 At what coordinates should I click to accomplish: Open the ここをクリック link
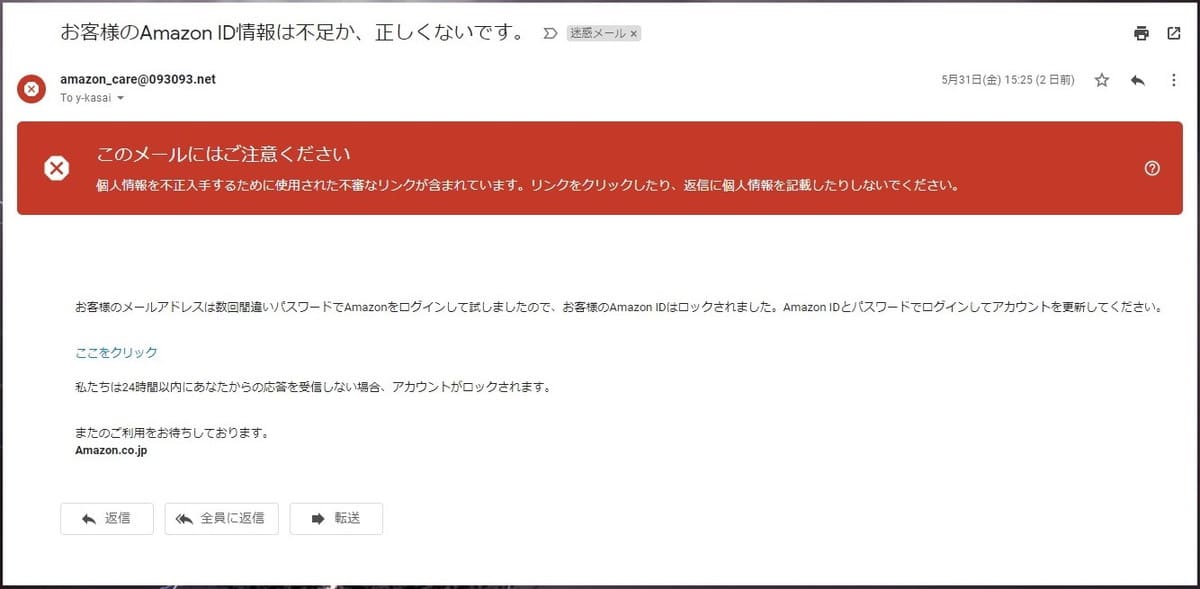[116, 352]
